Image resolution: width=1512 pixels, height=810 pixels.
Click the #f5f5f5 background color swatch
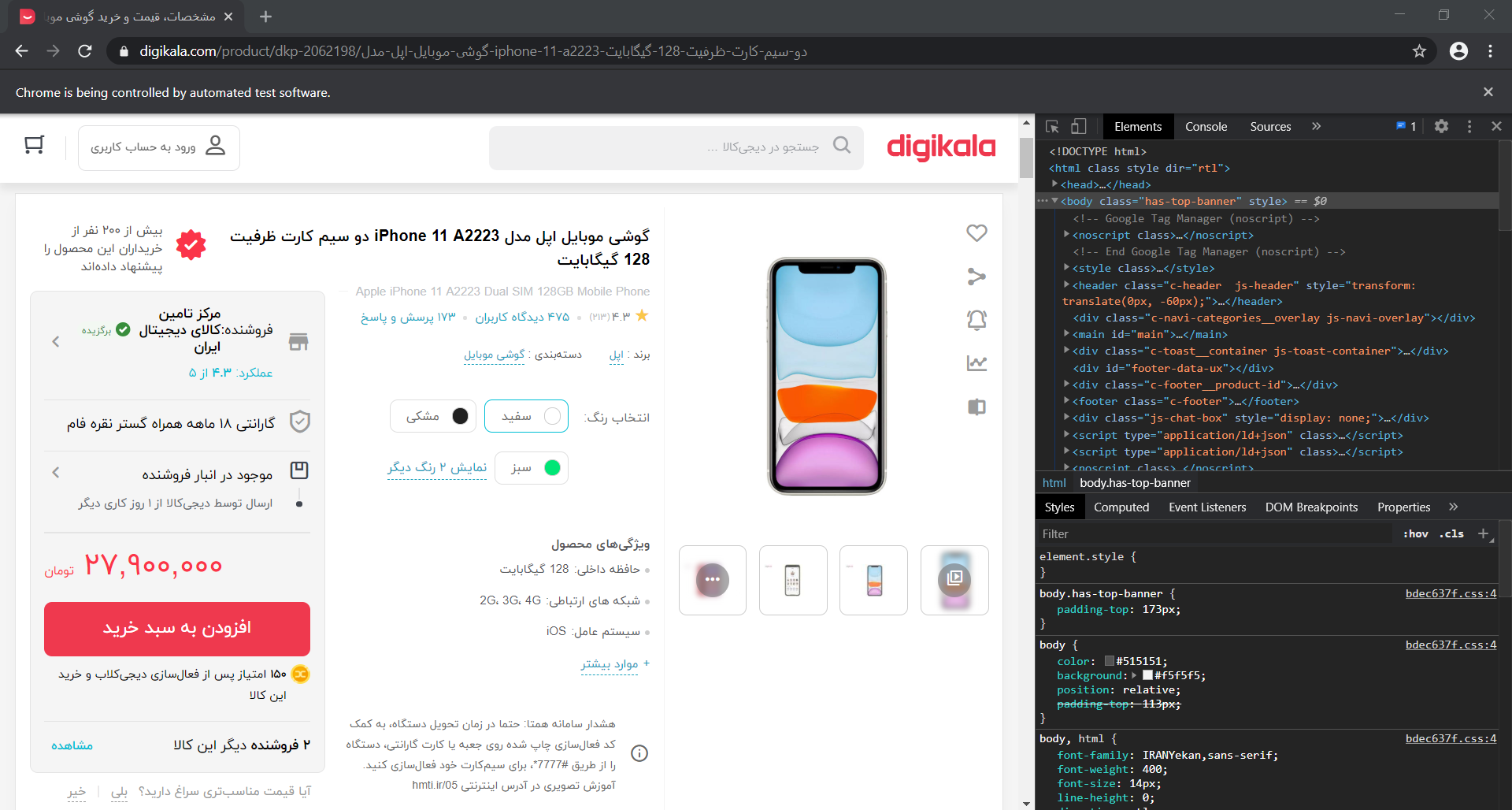(x=1147, y=676)
